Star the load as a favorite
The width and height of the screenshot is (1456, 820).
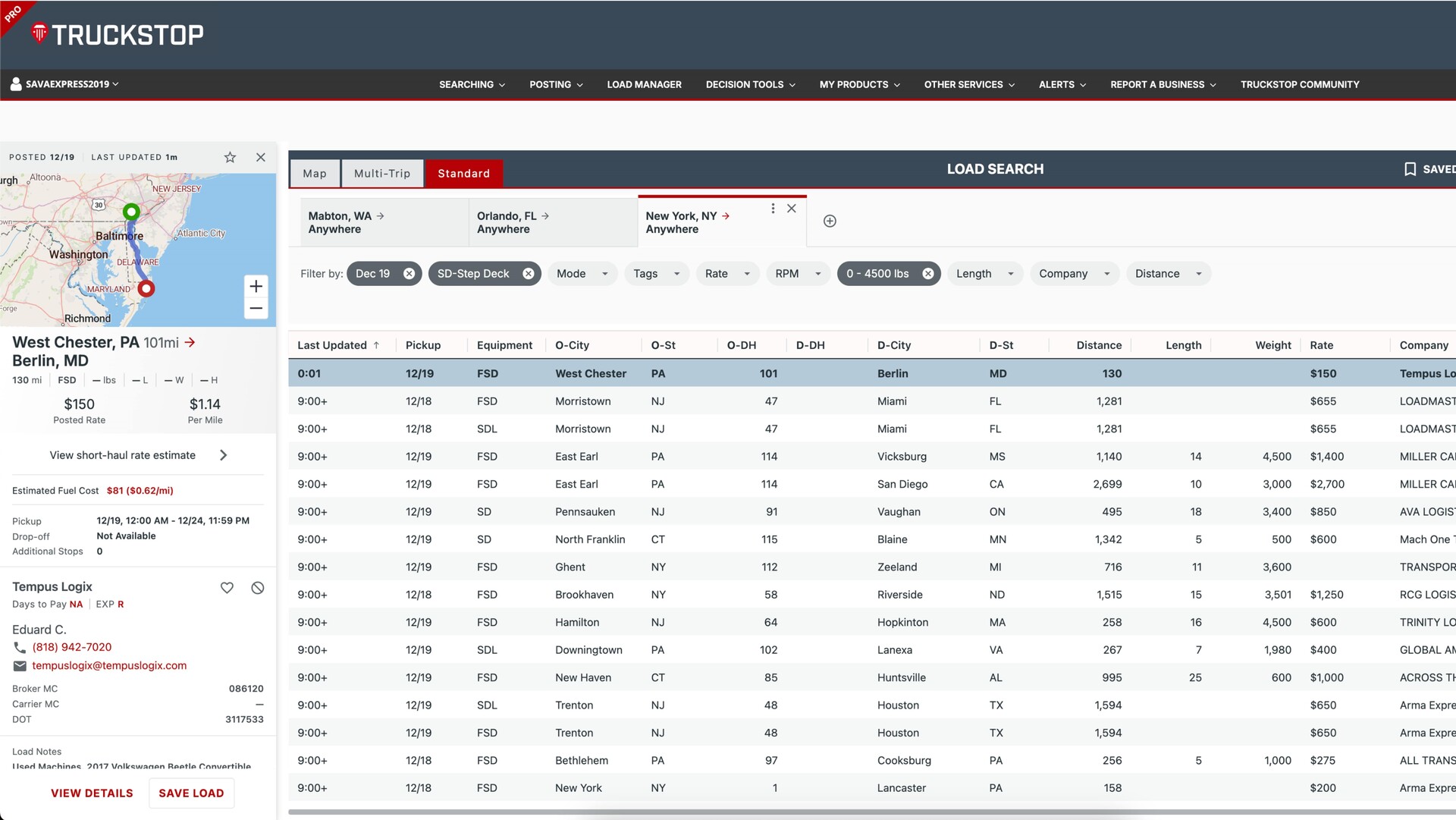230,157
